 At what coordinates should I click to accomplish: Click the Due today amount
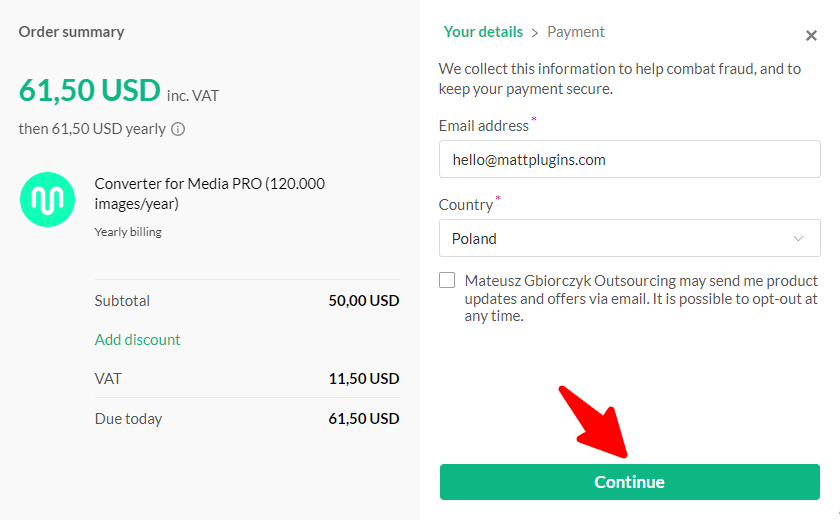coord(364,419)
